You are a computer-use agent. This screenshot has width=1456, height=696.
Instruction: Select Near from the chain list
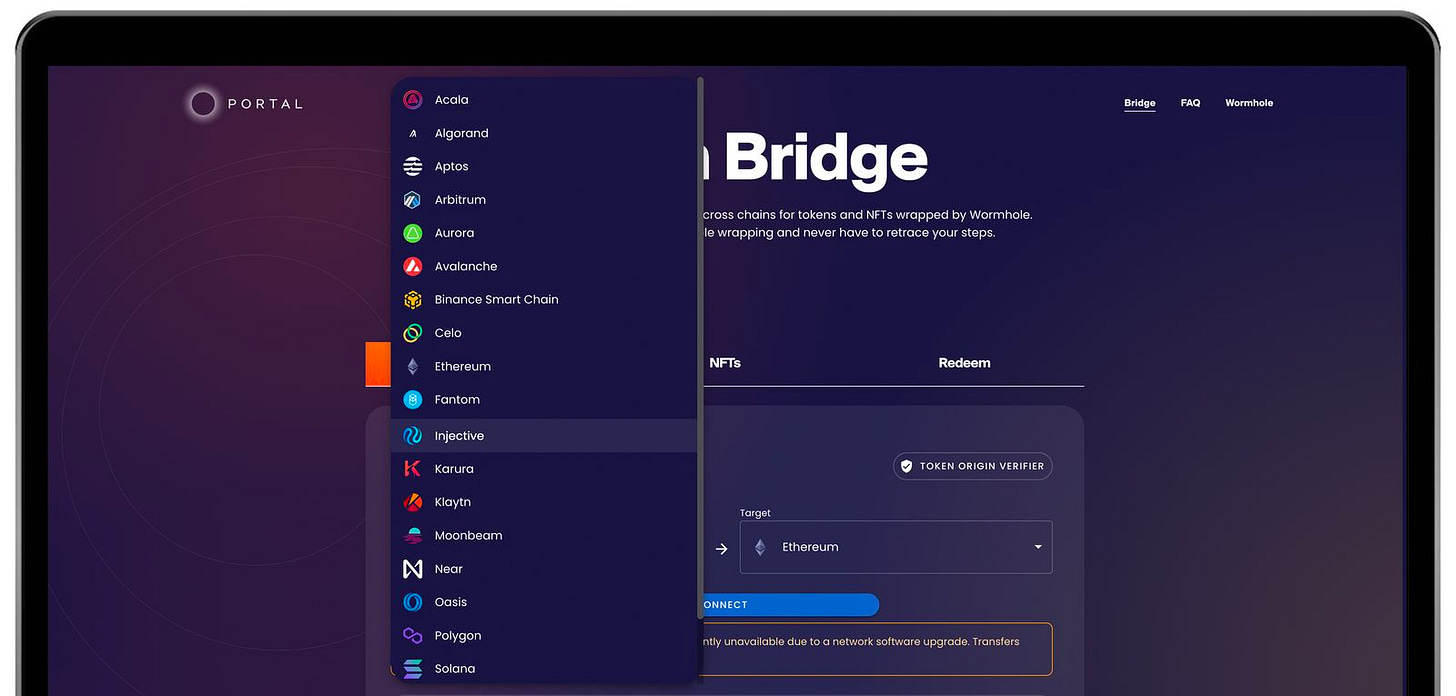tap(544, 569)
